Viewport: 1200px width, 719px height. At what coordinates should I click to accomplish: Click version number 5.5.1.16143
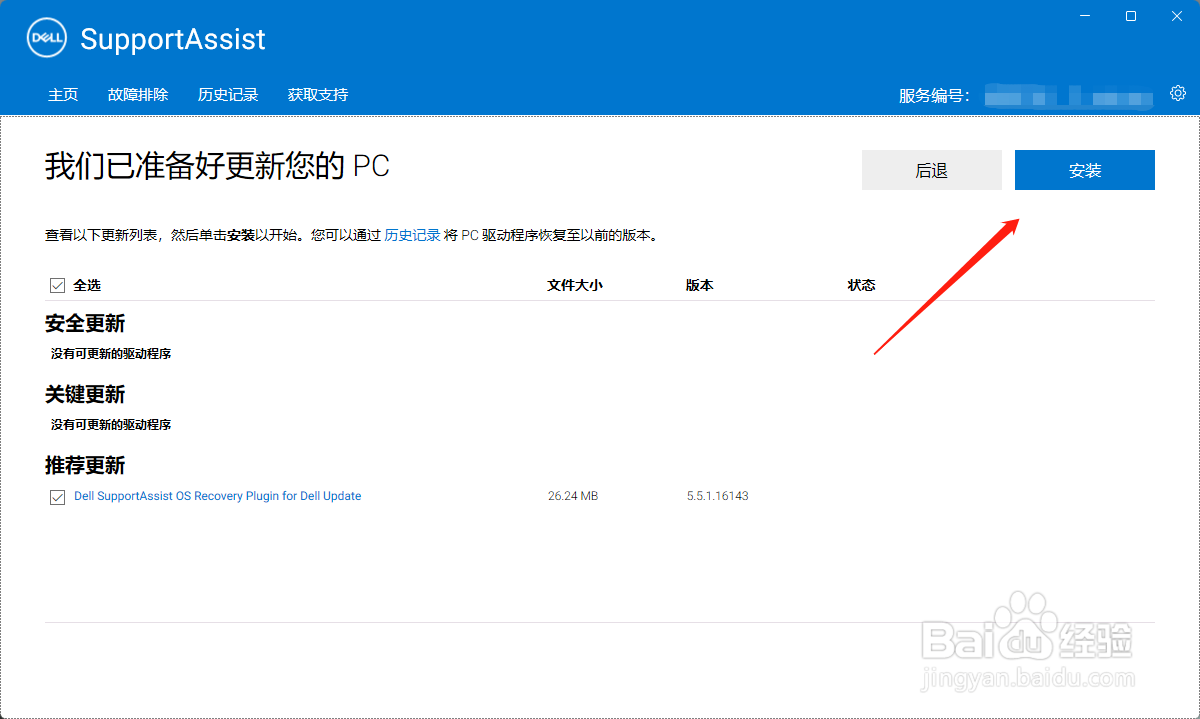718,496
